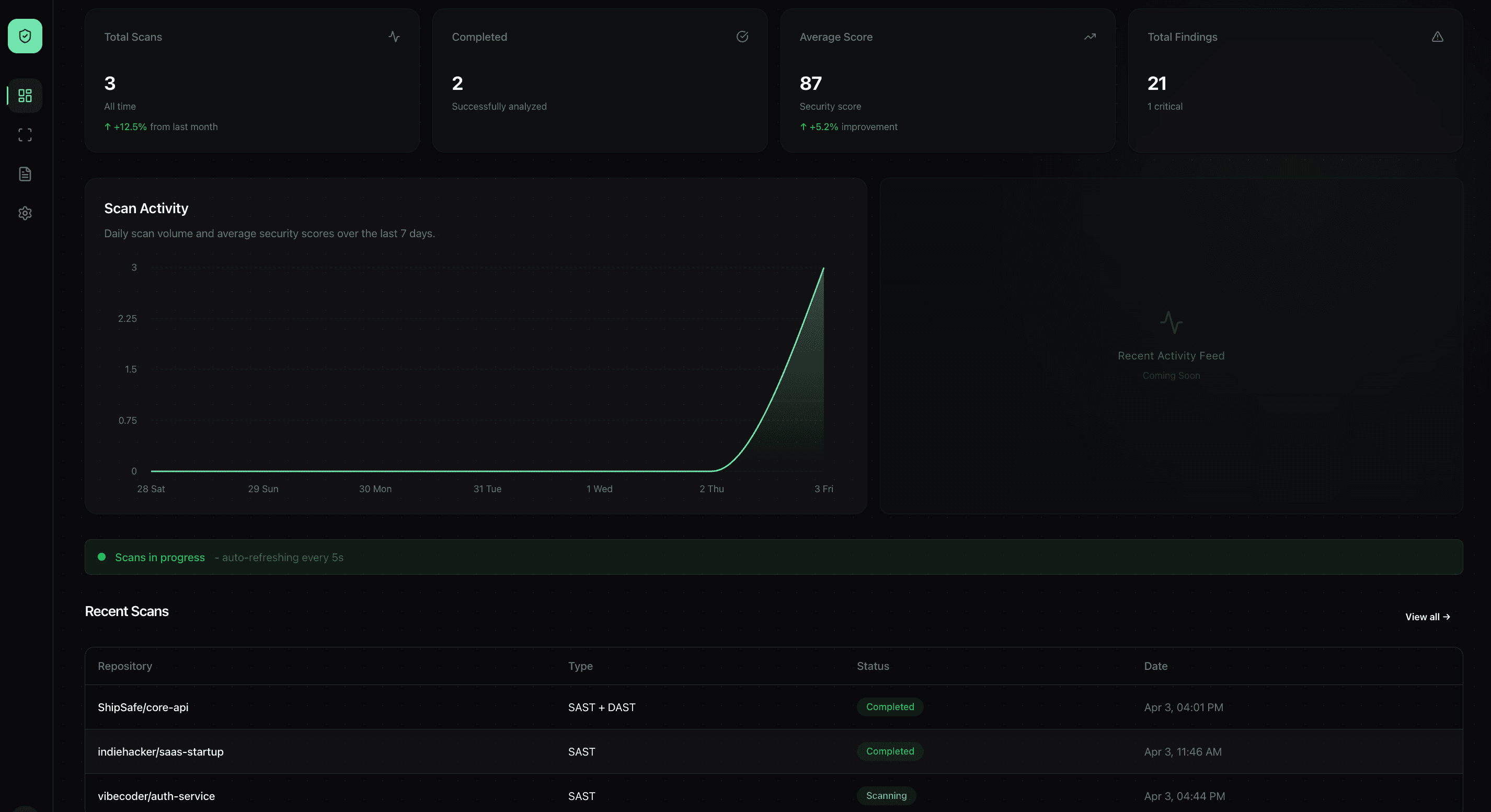The height and width of the screenshot is (812, 1491).
Task: Click the chart peak at 3 Fri
Action: point(823,269)
